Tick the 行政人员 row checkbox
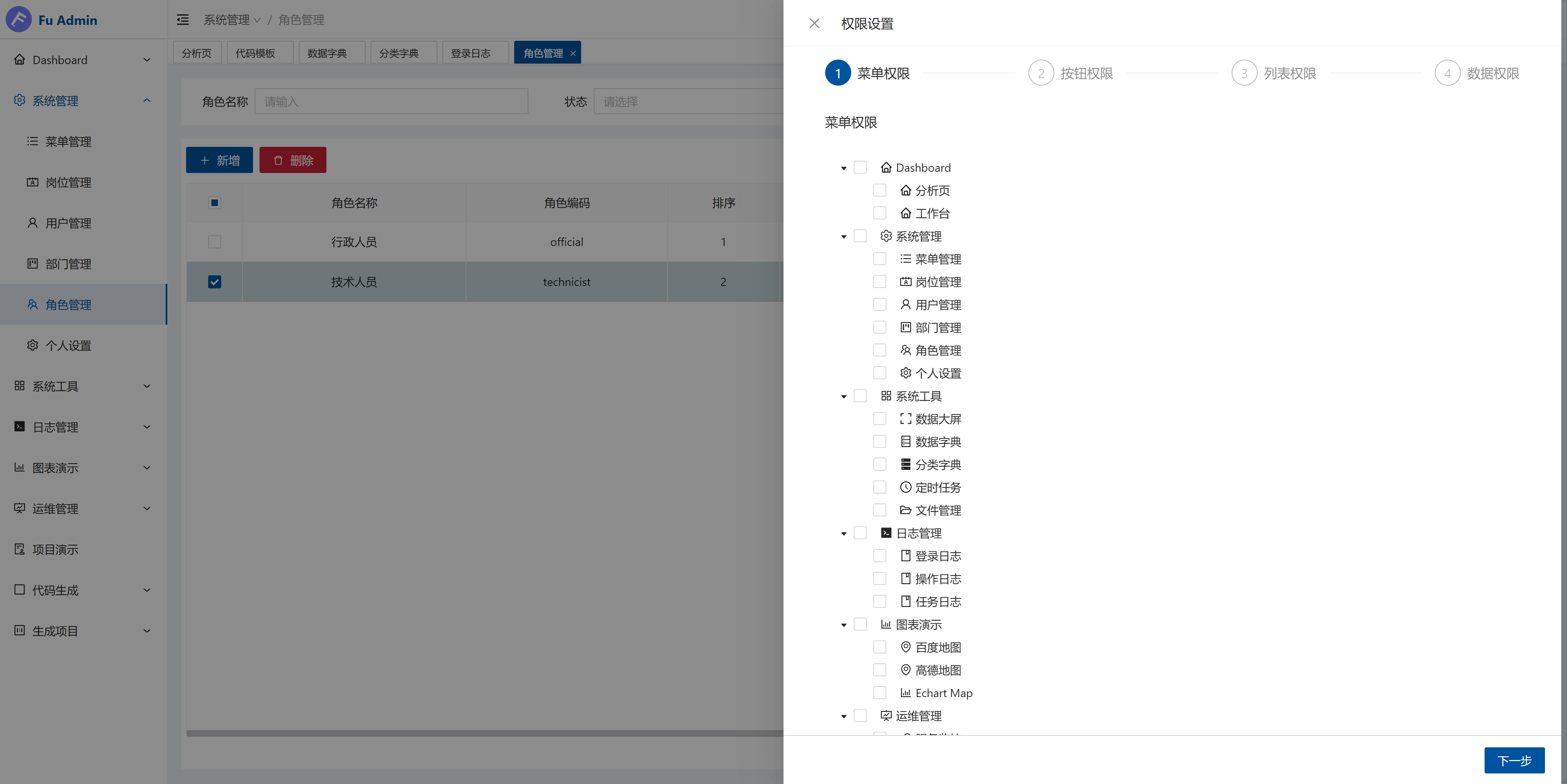This screenshot has width=1567, height=784. [x=214, y=242]
